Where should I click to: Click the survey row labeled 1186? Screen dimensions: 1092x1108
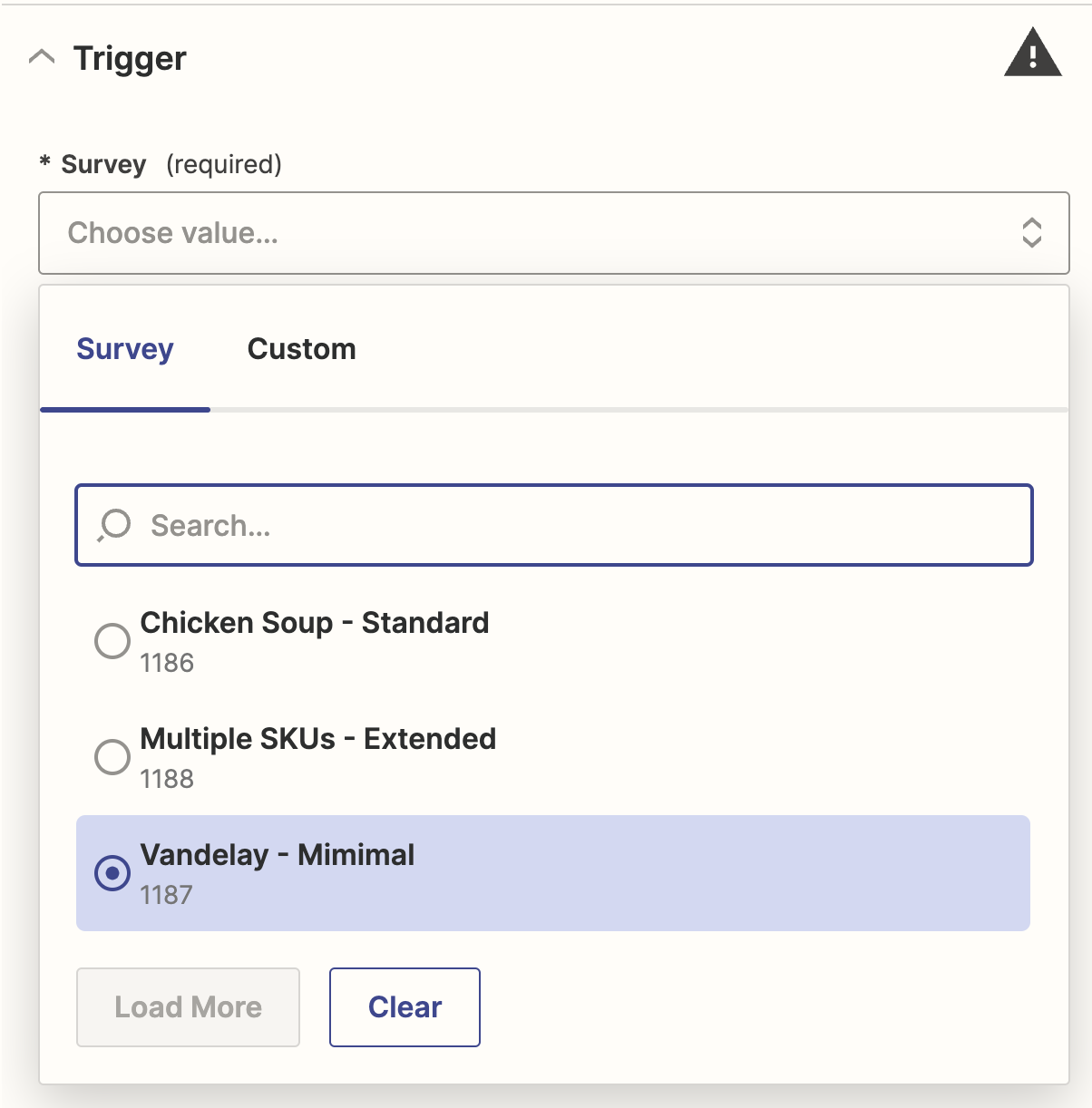[166, 663]
